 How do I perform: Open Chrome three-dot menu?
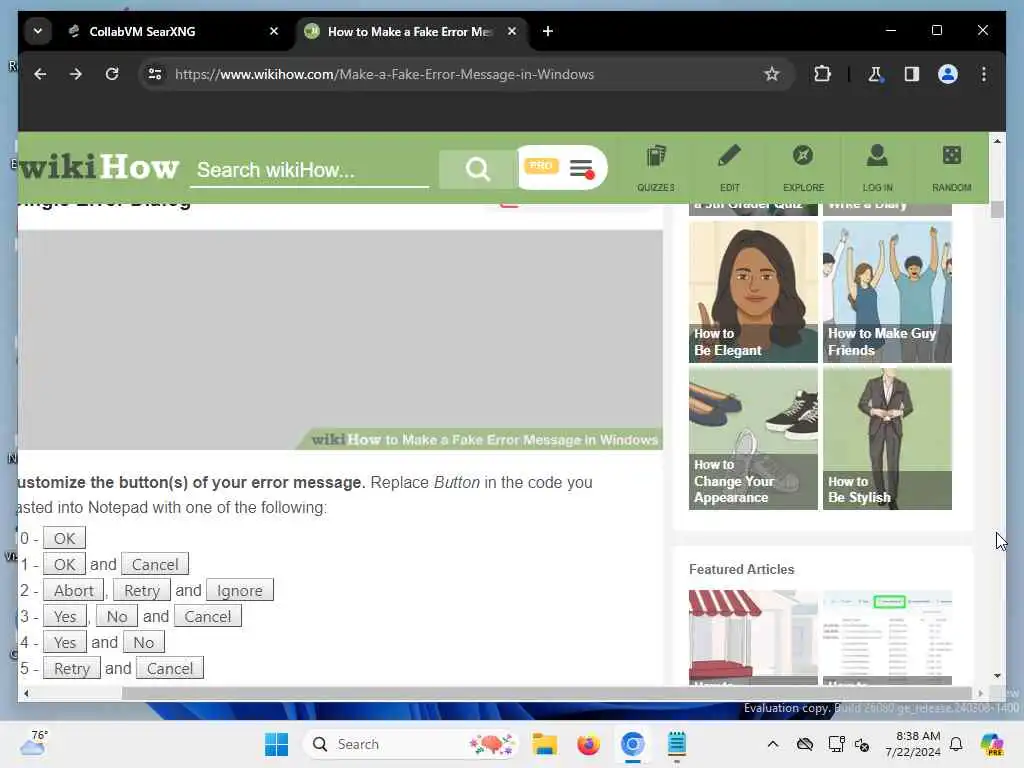coord(984,74)
